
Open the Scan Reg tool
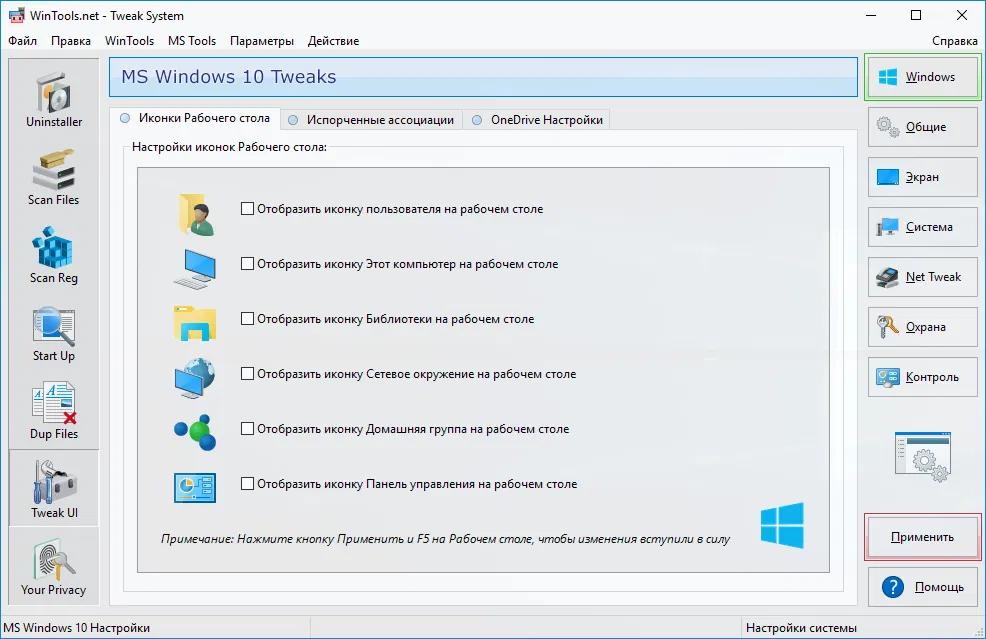pos(54,254)
